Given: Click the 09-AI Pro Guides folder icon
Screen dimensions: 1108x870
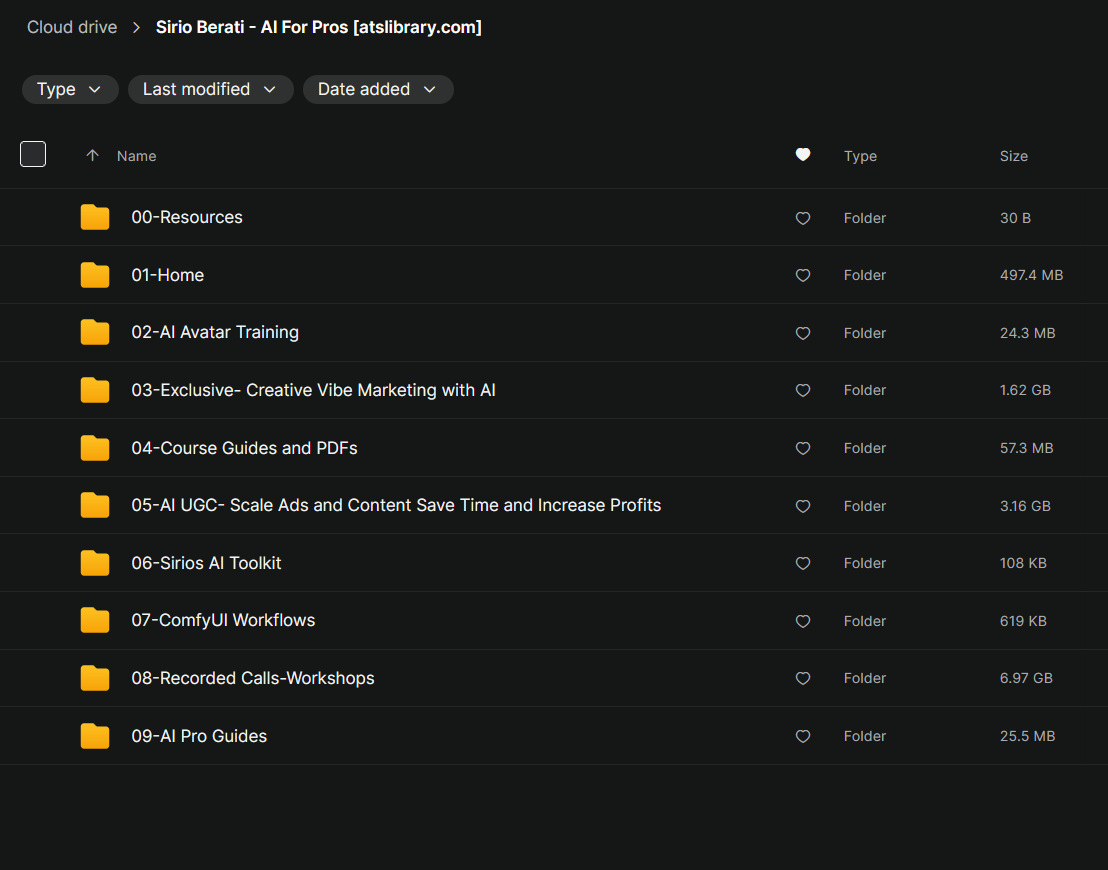Looking at the screenshot, I should [x=95, y=736].
